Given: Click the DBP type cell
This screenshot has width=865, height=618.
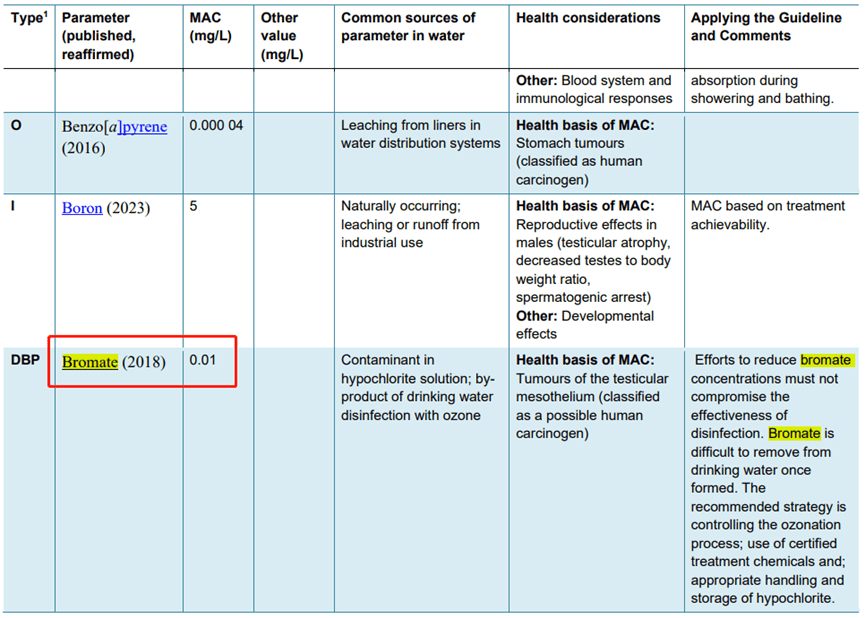Looking at the screenshot, I should 25,360.
